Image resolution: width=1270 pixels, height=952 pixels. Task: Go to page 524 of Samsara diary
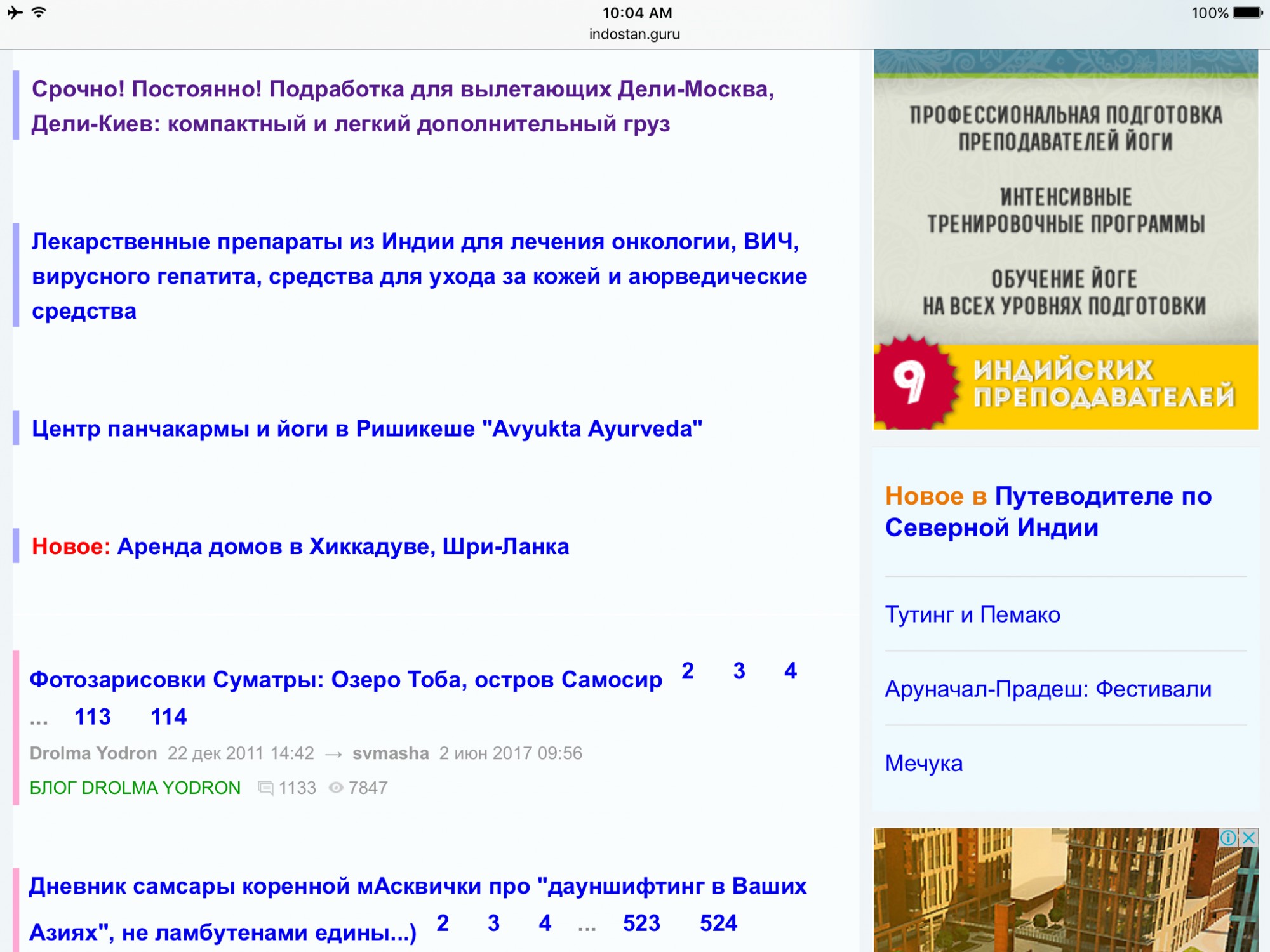pyautogui.click(x=718, y=923)
